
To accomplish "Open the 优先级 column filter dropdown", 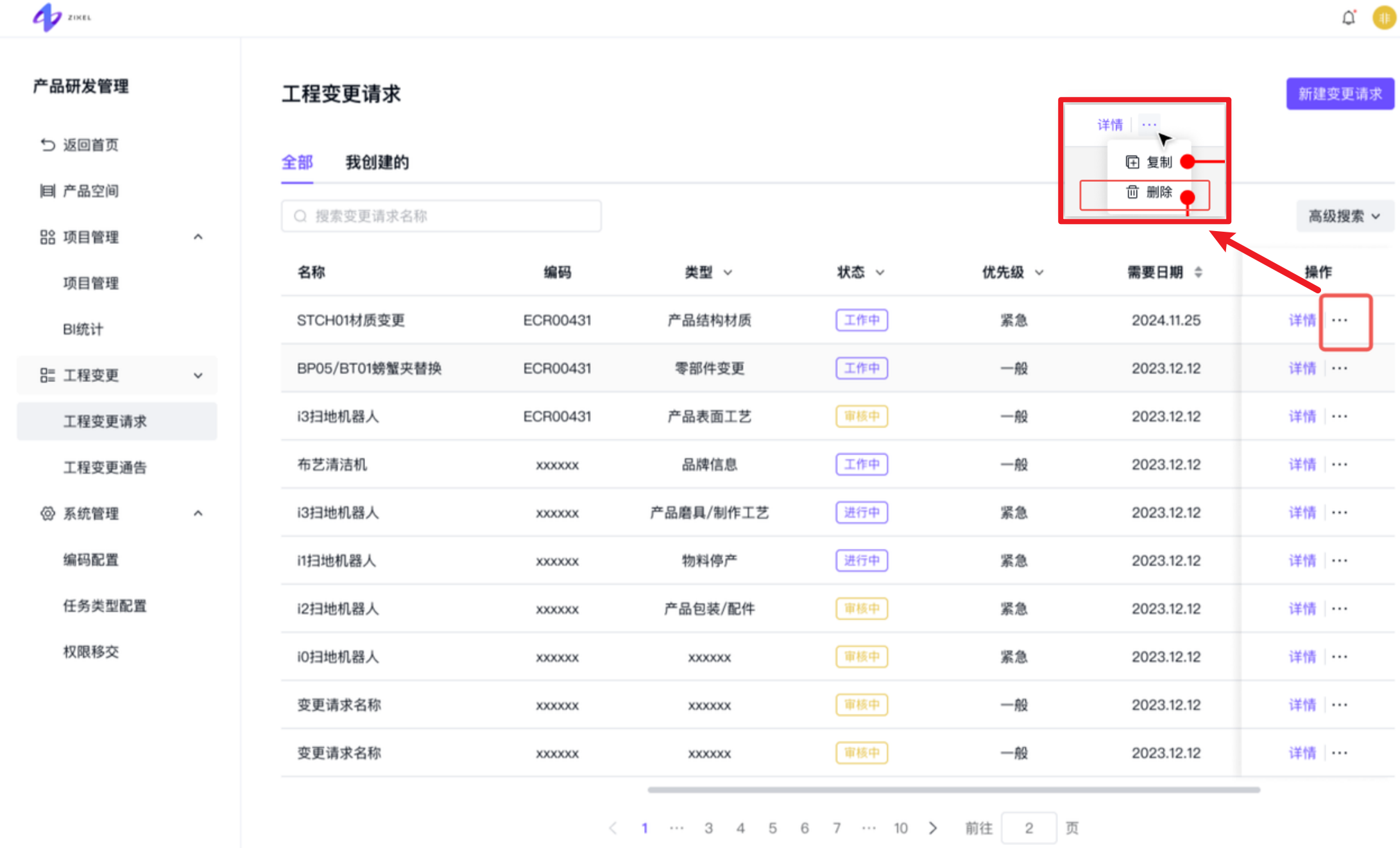I will click(x=1039, y=273).
